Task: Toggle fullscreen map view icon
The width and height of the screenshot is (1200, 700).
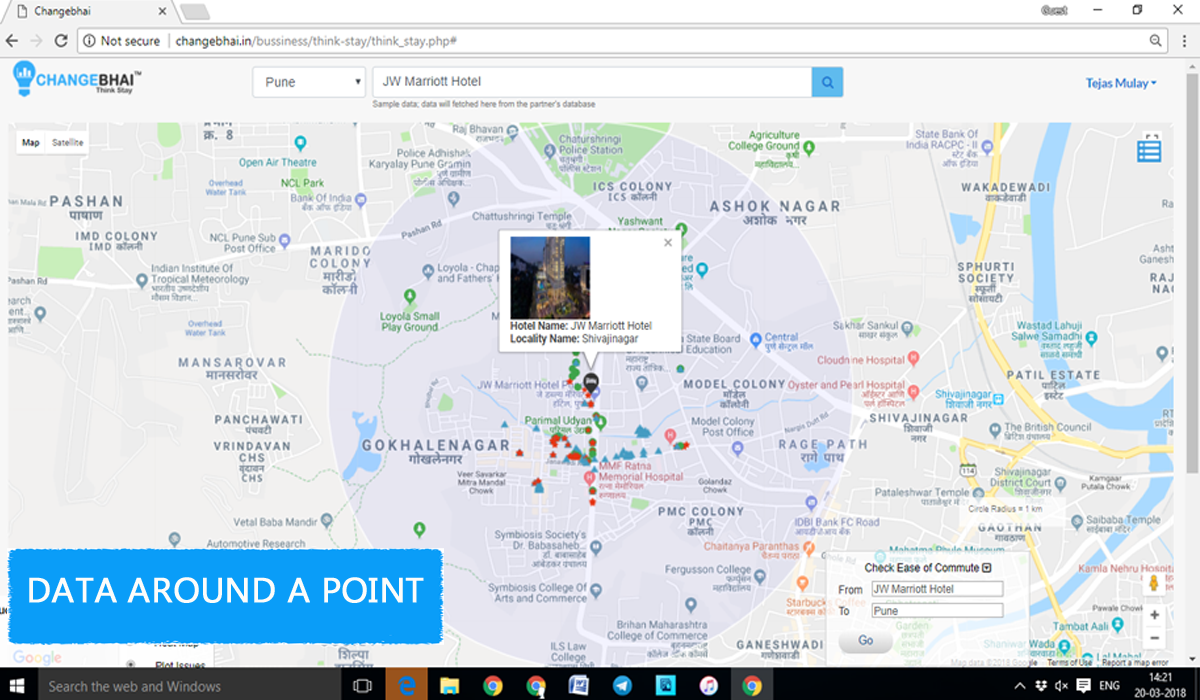Action: click(x=1152, y=139)
